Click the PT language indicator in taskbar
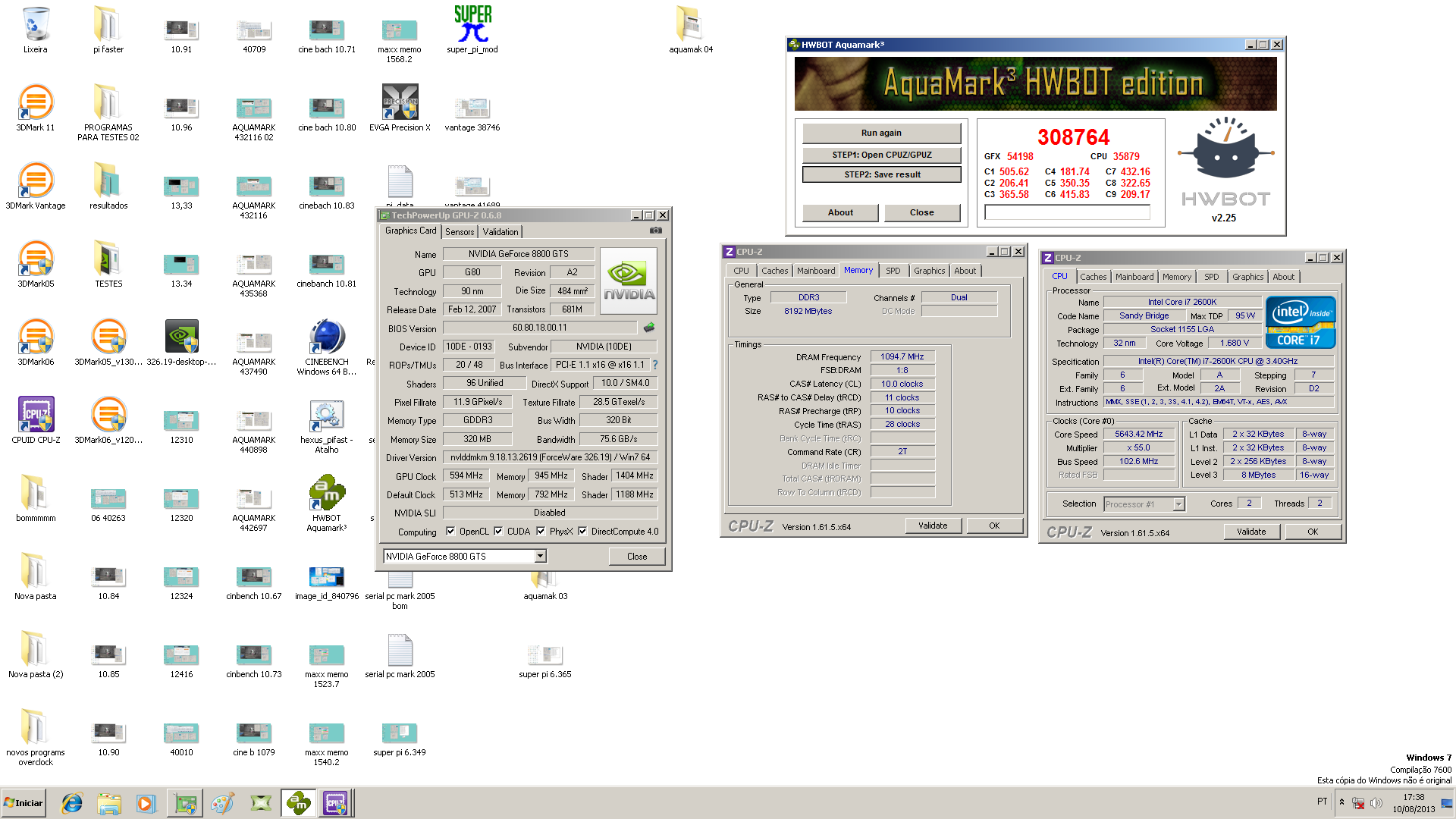The width and height of the screenshot is (1456, 819). point(1322,802)
